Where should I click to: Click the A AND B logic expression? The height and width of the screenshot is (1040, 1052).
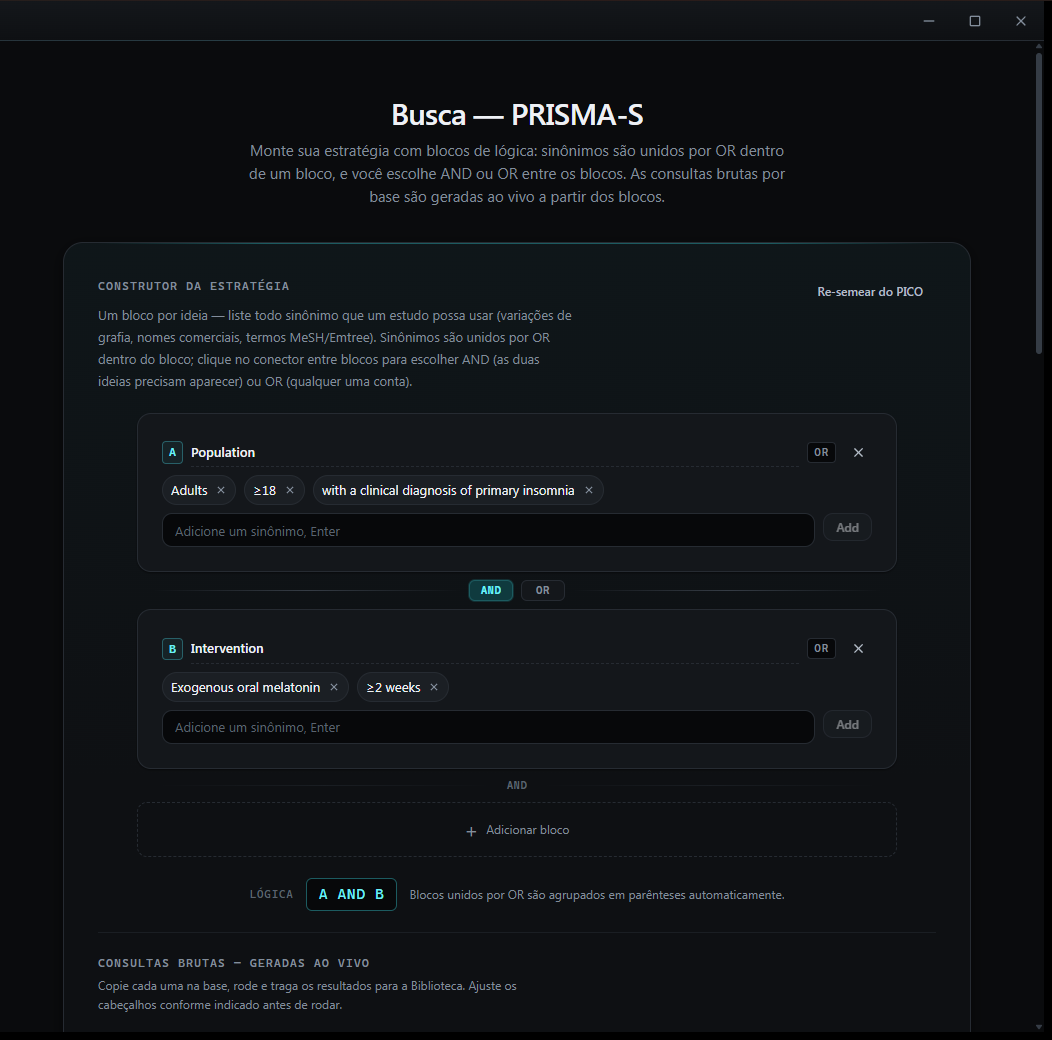[351, 894]
